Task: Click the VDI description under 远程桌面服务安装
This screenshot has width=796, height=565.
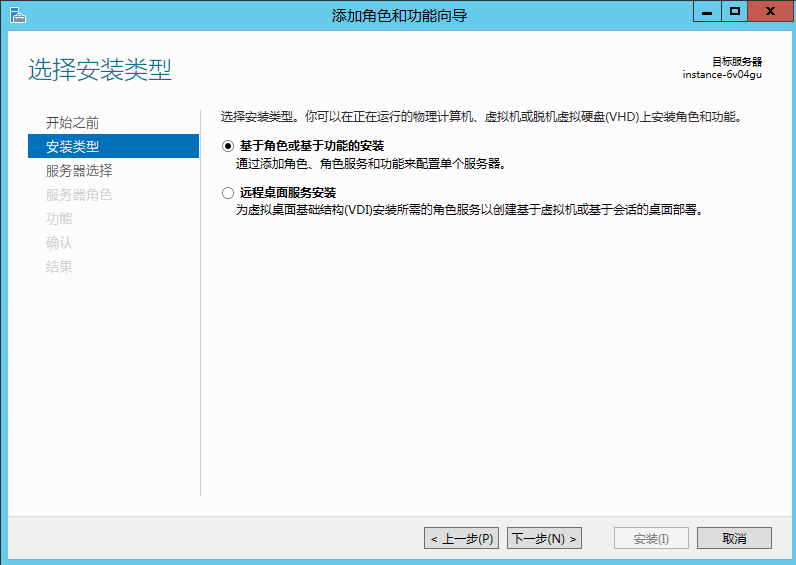Action: tap(470, 210)
